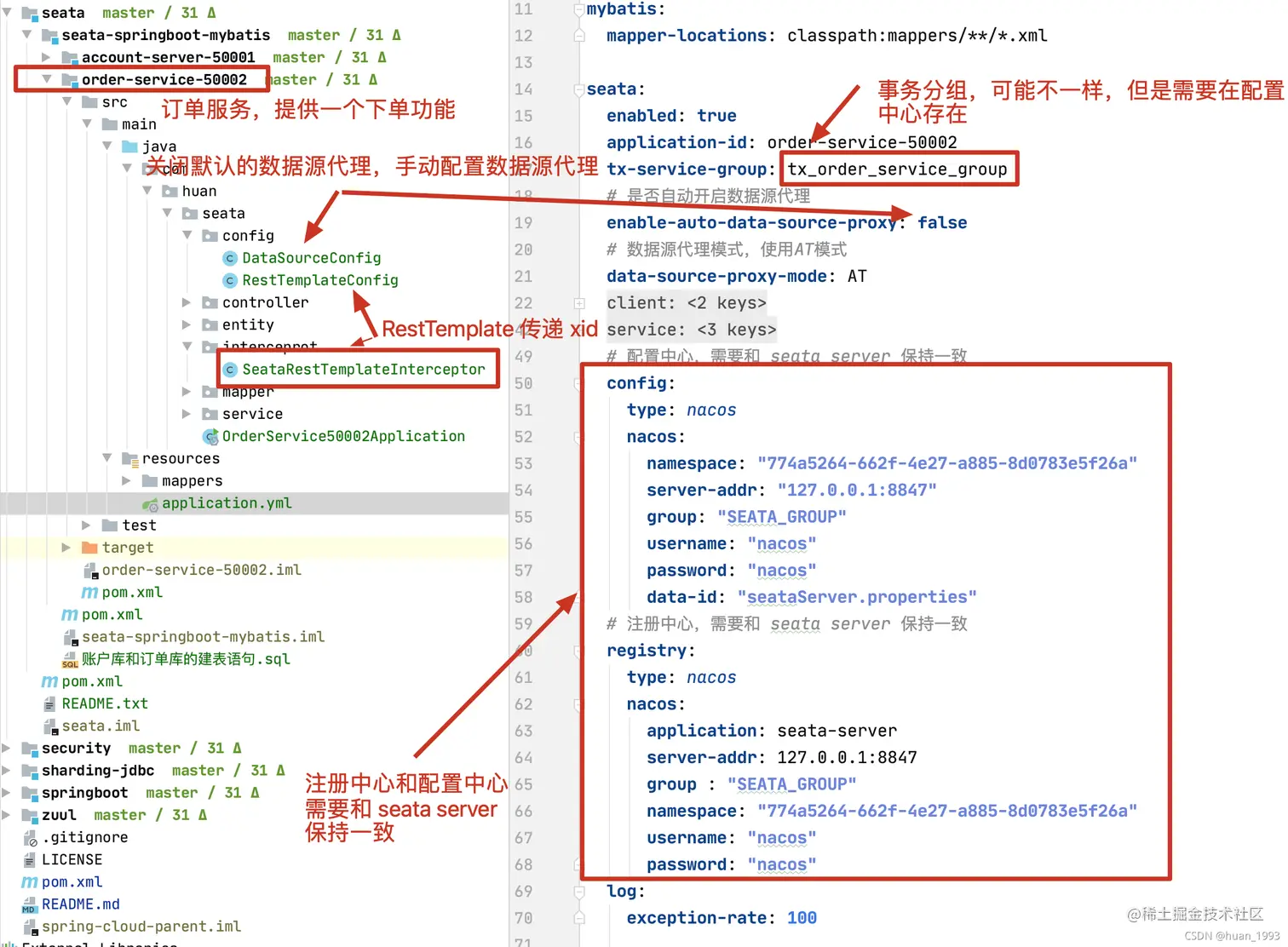Collapse the order-service-50002 module
The image size is (1288, 947).
(46, 79)
